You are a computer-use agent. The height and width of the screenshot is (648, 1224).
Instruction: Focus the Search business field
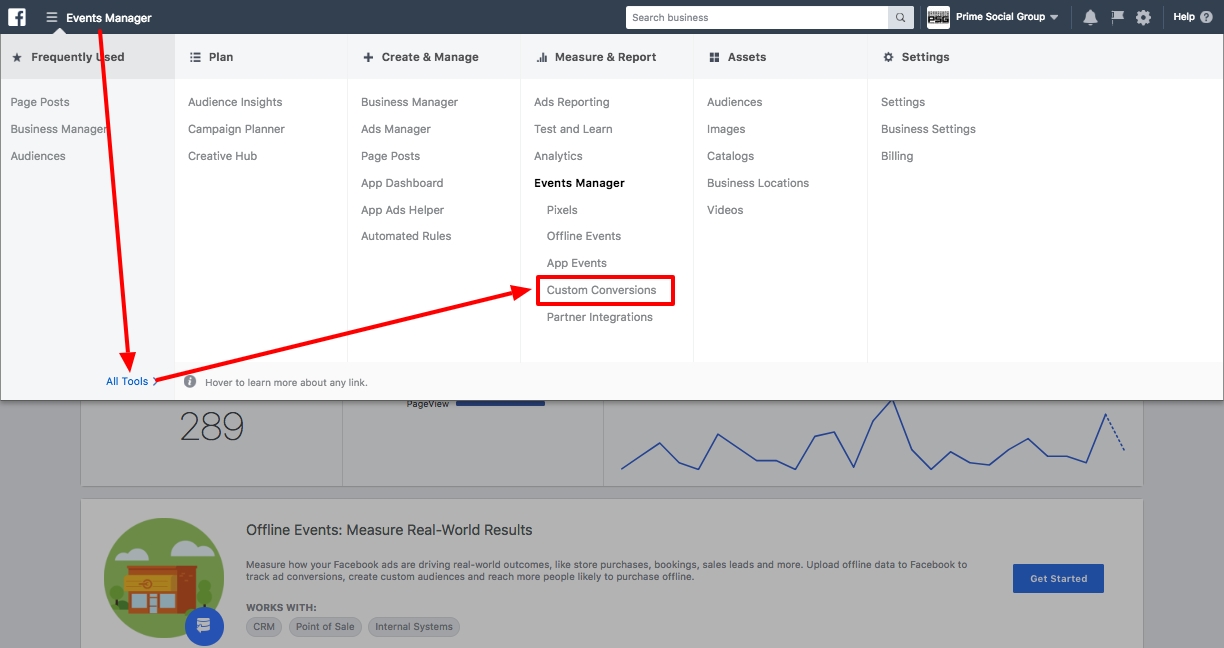(757, 17)
